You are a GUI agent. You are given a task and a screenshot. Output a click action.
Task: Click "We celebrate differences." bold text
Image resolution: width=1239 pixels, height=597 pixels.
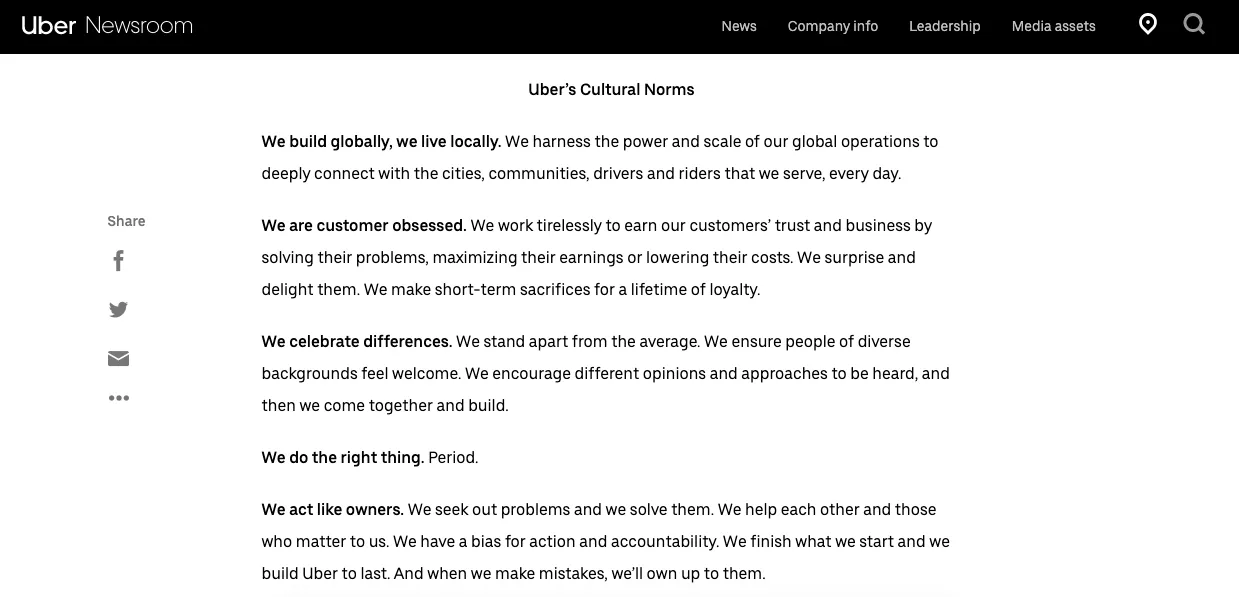coord(357,341)
